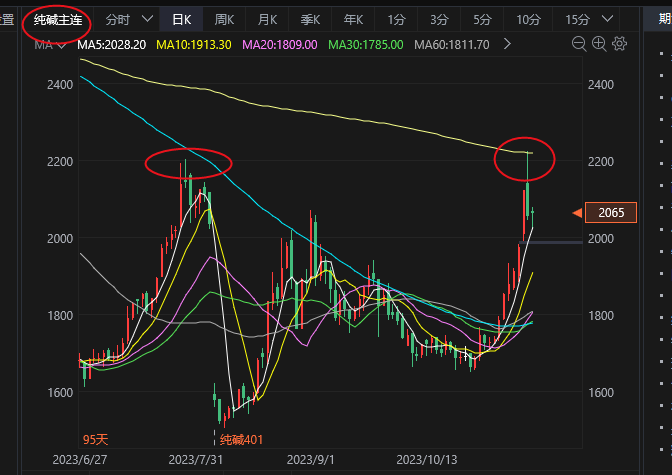Switch to 周K weekly chart tab
The image size is (672, 475).
224,19
